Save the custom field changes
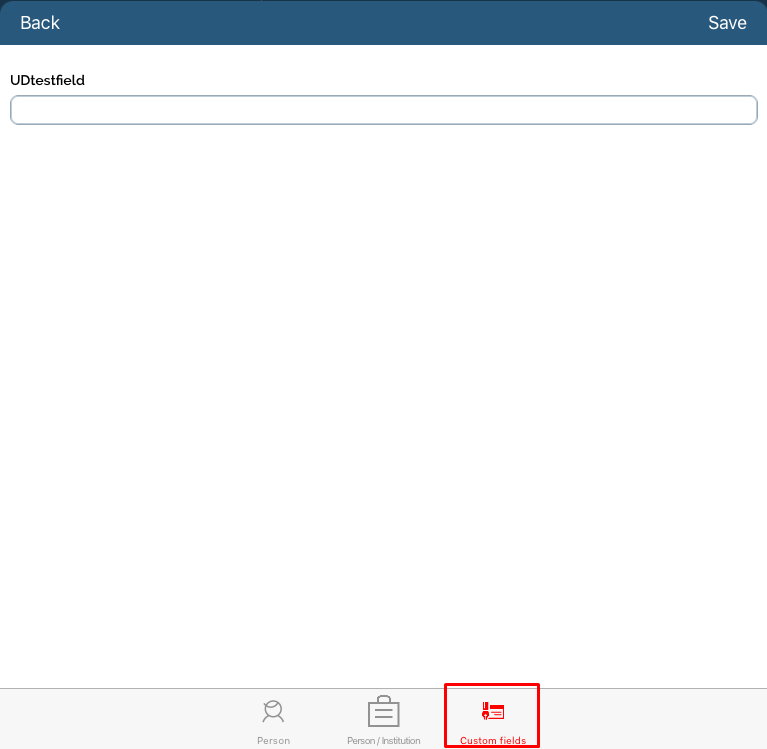The height and width of the screenshot is (749, 767). (x=727, y=22)
